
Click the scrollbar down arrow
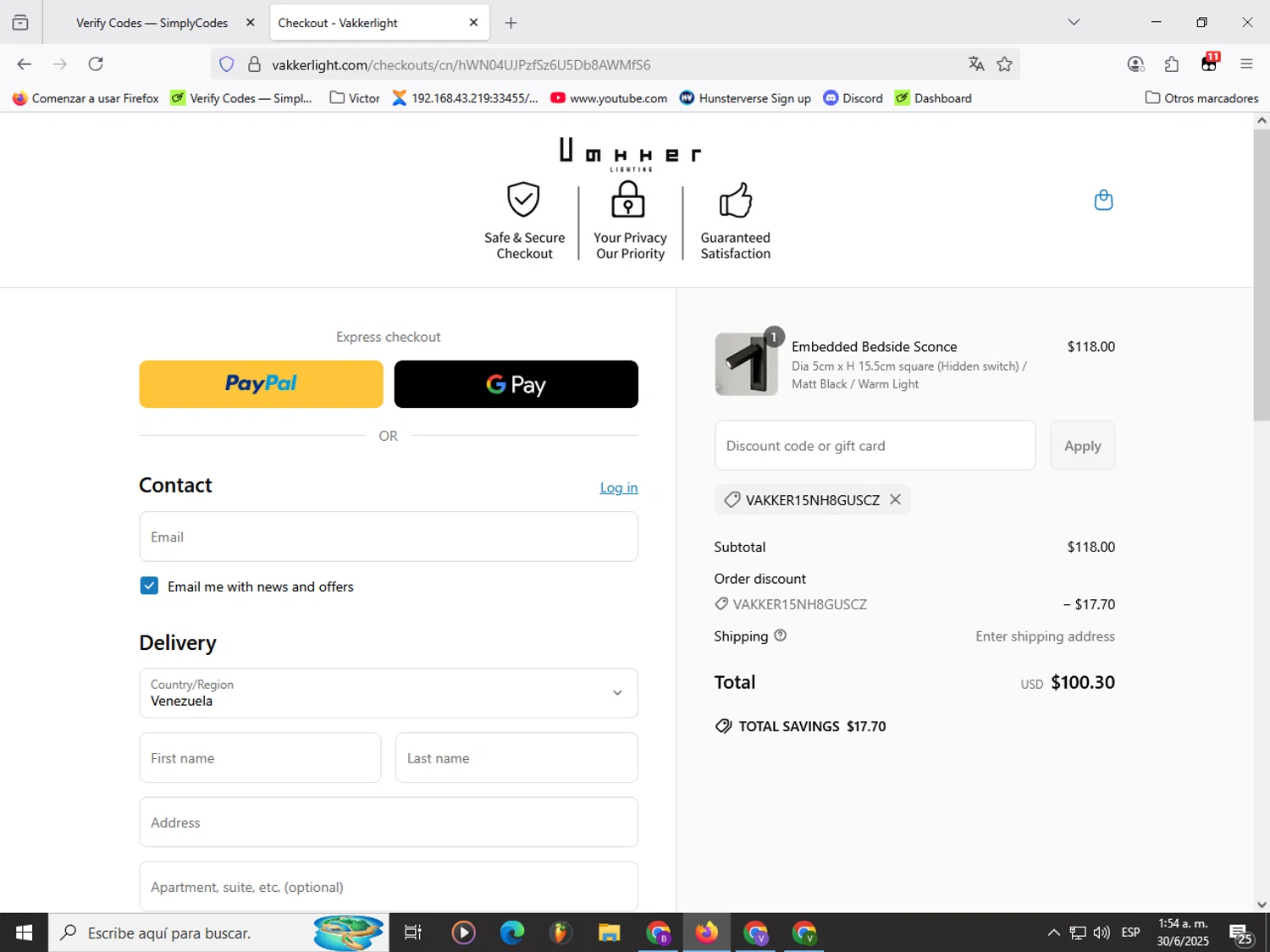click(x=1262, y=904)
